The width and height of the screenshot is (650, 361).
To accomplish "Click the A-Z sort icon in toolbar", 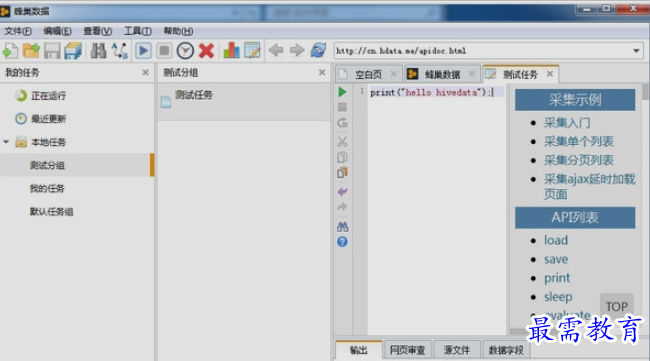I will coord(120,51).
